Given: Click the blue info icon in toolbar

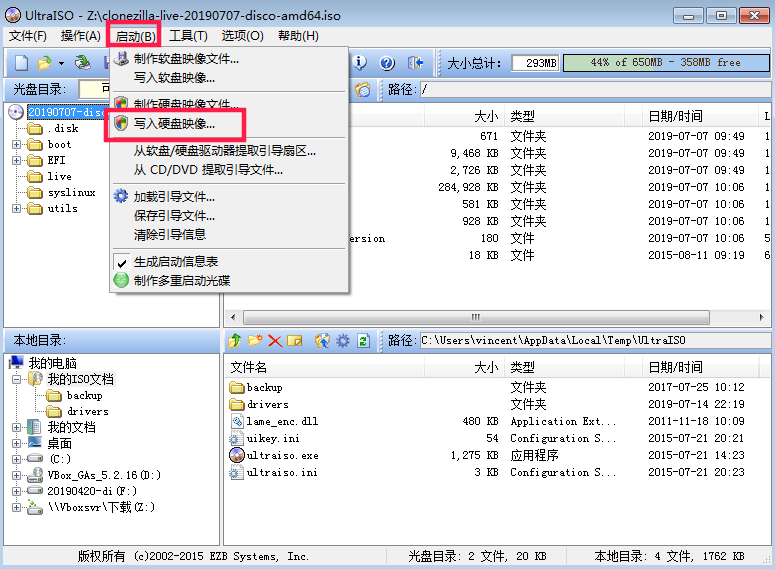Looking at the screenshot, I should [x=360, y=63].
